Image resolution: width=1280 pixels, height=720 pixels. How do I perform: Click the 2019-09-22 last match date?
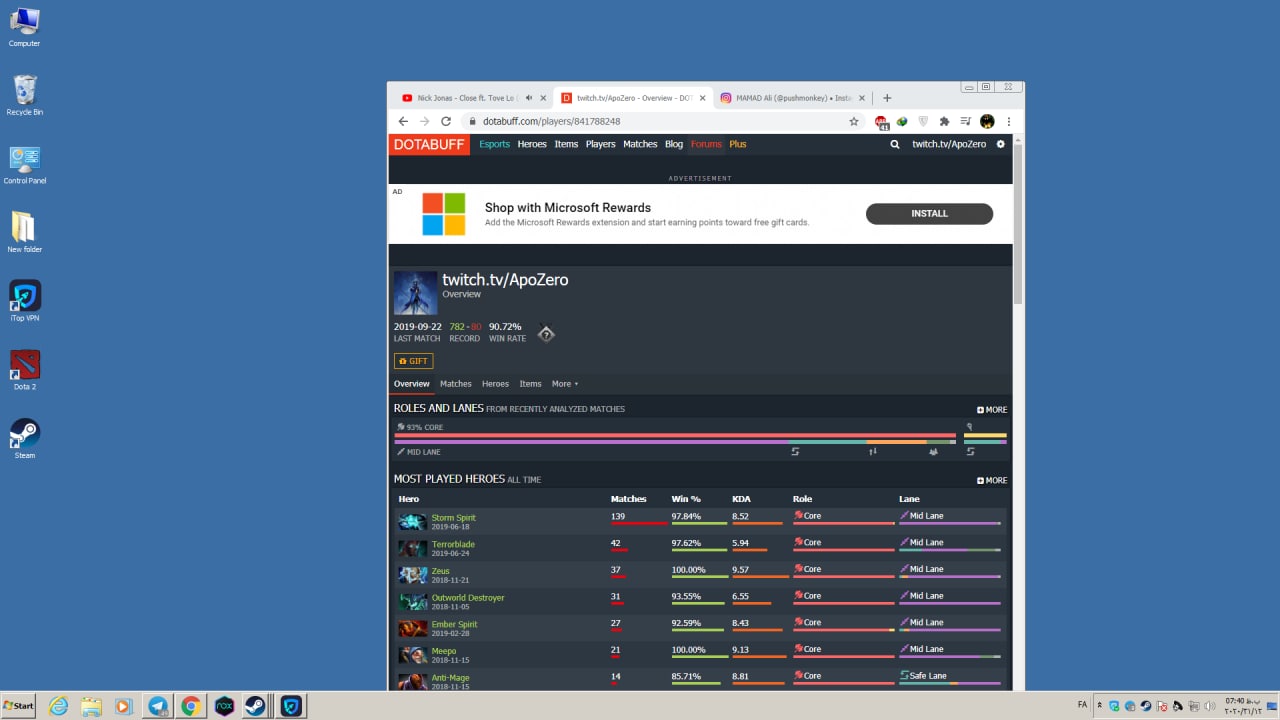(x=417, y=327)
